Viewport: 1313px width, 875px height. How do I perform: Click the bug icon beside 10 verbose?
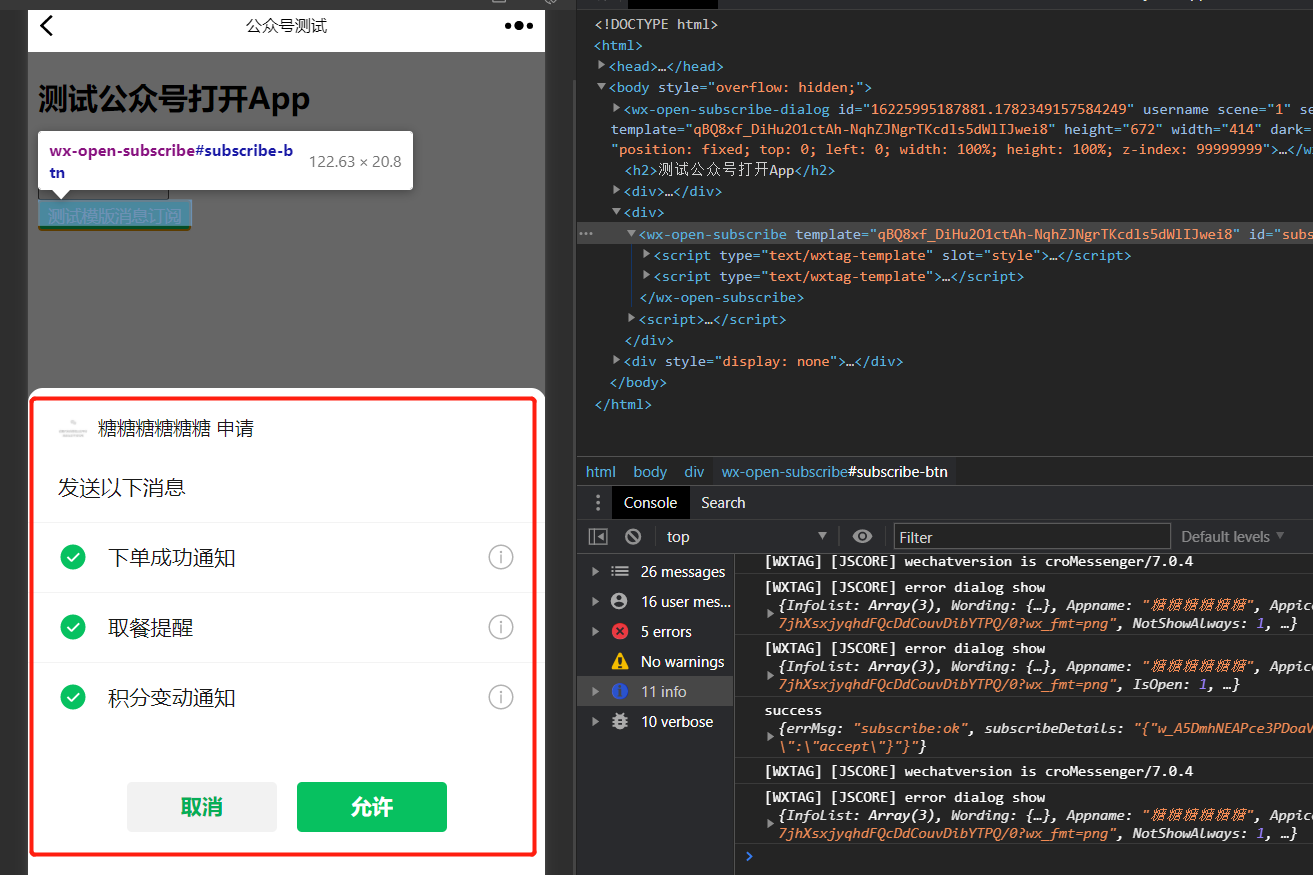[620, 721]
